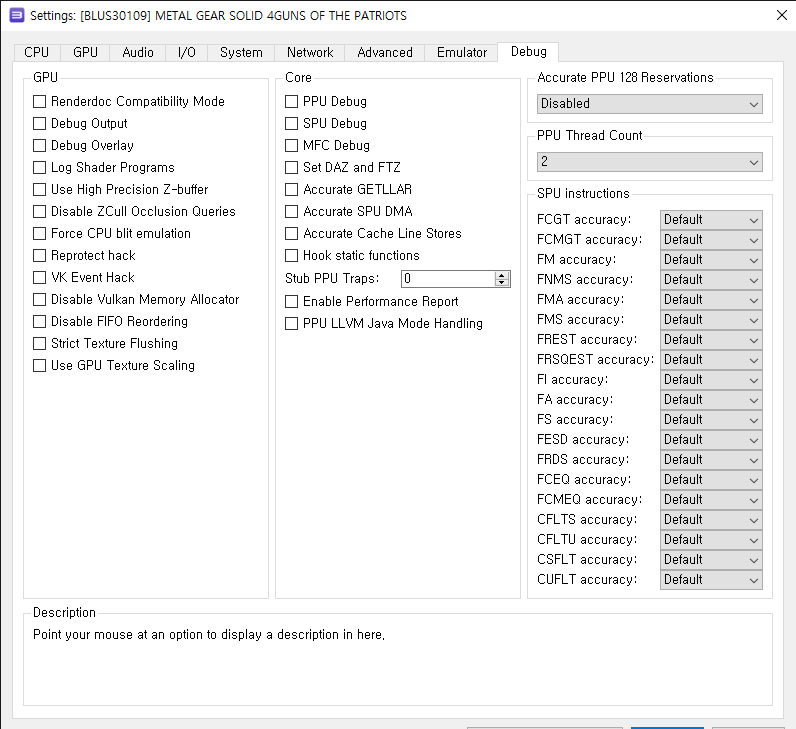
Task: Expand FRSQEST accuracy dropdown
Action: (x=711, y=360)
